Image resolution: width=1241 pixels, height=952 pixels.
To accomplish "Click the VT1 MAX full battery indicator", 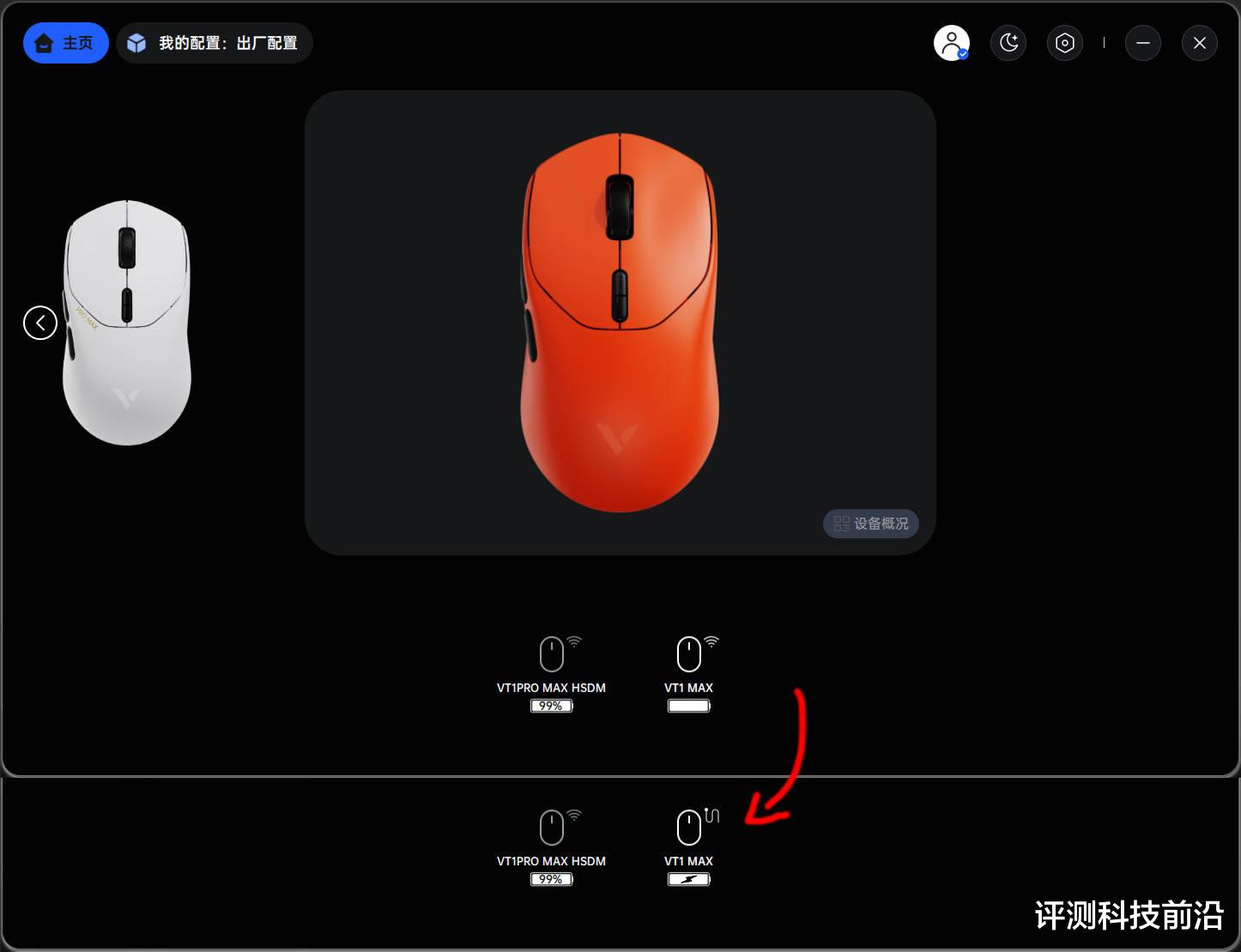I will [689, 706].
